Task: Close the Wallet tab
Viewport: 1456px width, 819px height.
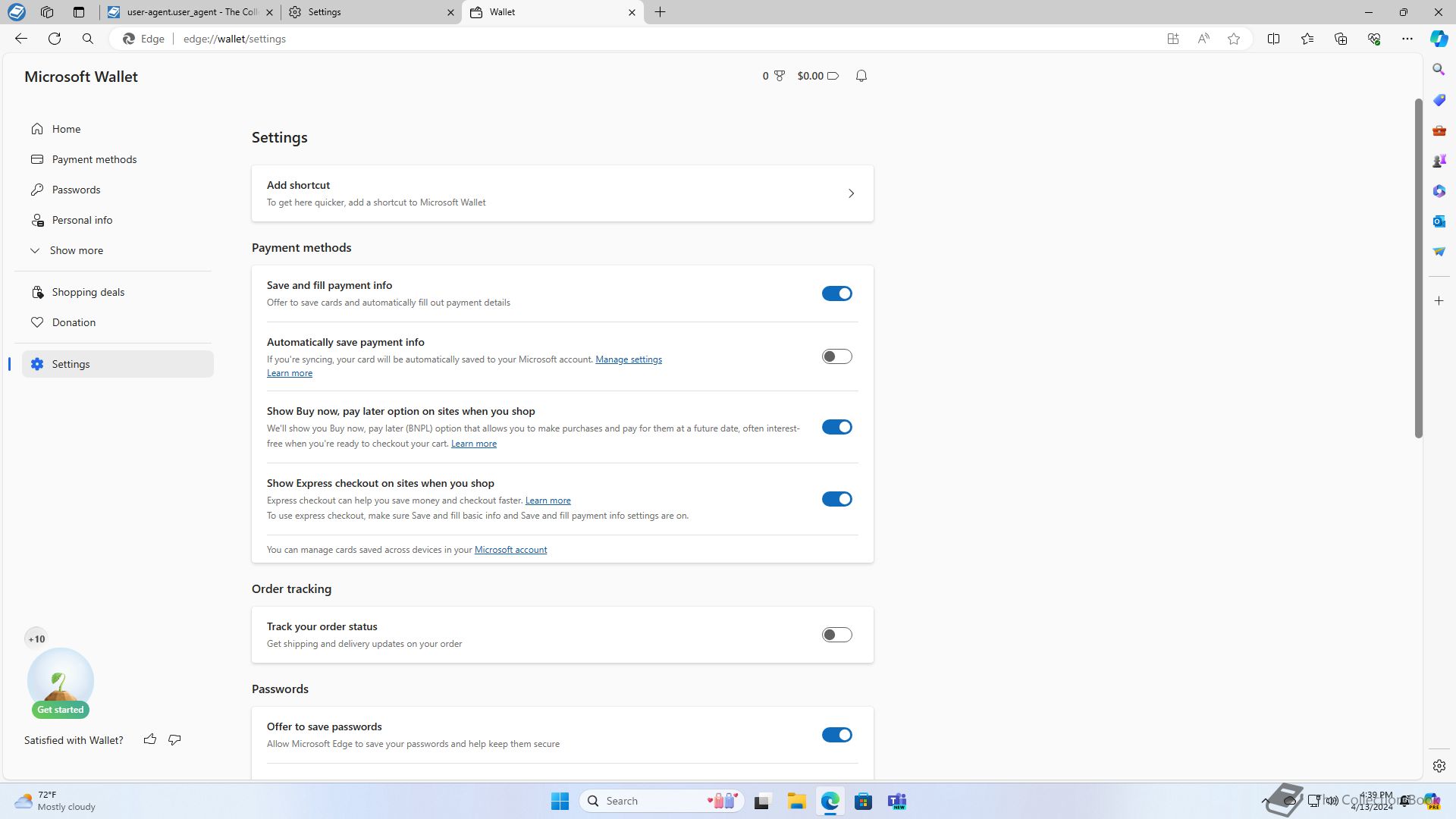Action: click(x=632, y=12)
